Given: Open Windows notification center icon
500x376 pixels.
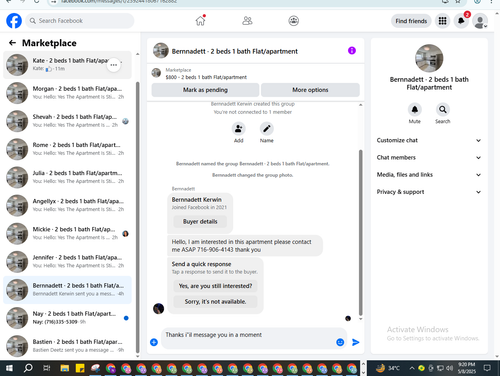Looking at the screenshot, I should tap(487, 368).
